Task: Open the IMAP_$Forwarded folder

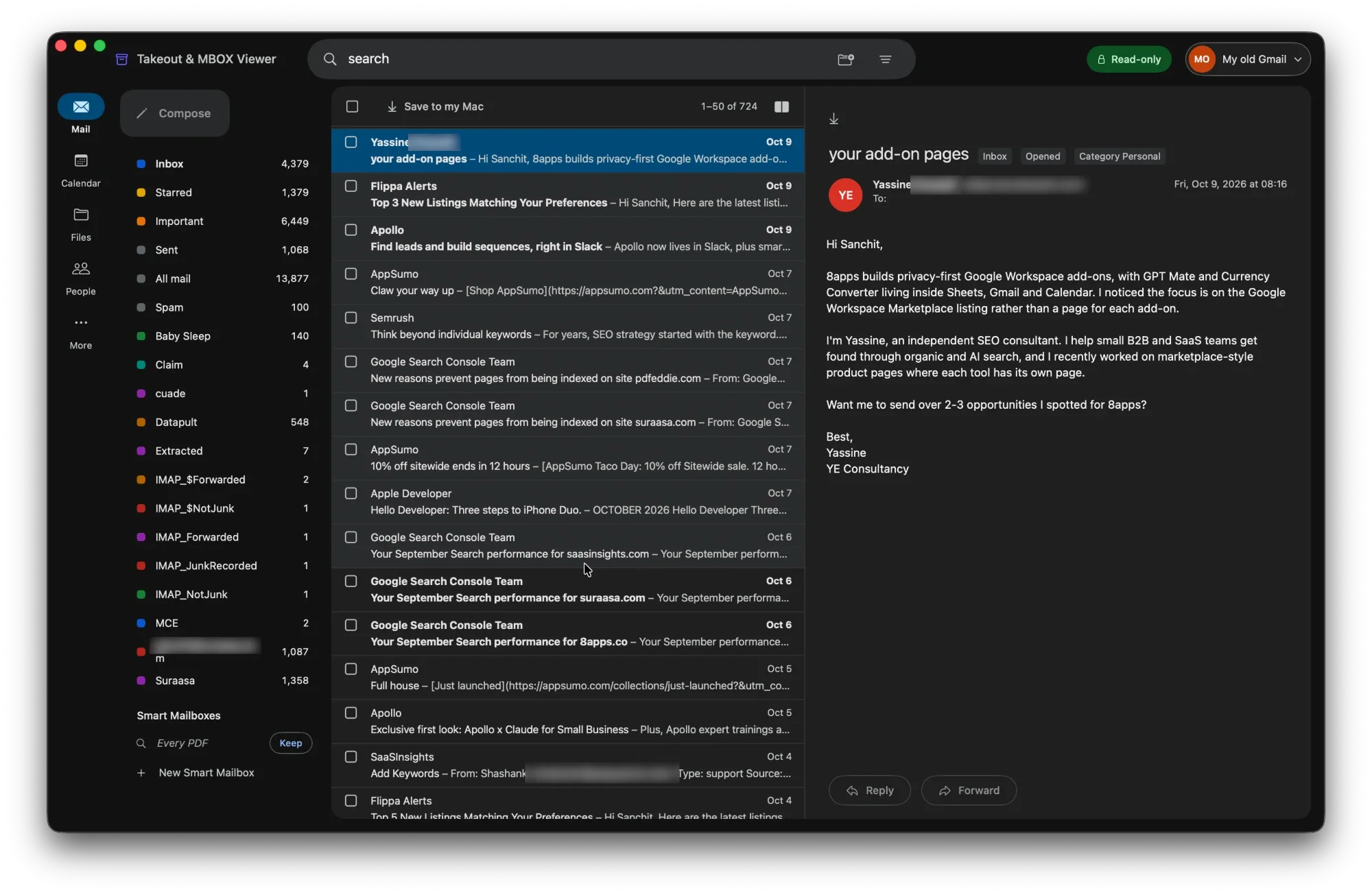Action: pyautogui.click(x=223, y=480)
